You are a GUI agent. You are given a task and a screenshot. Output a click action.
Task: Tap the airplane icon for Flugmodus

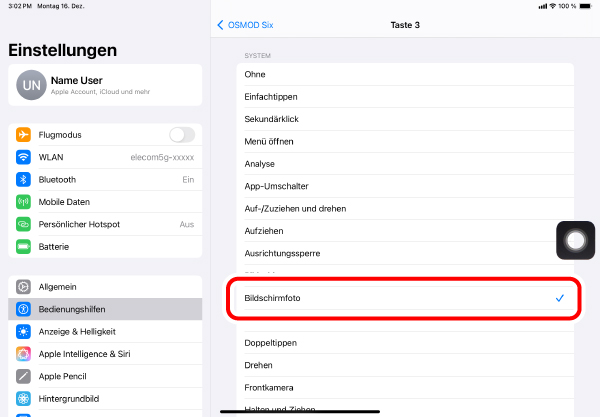pos(23,135)
